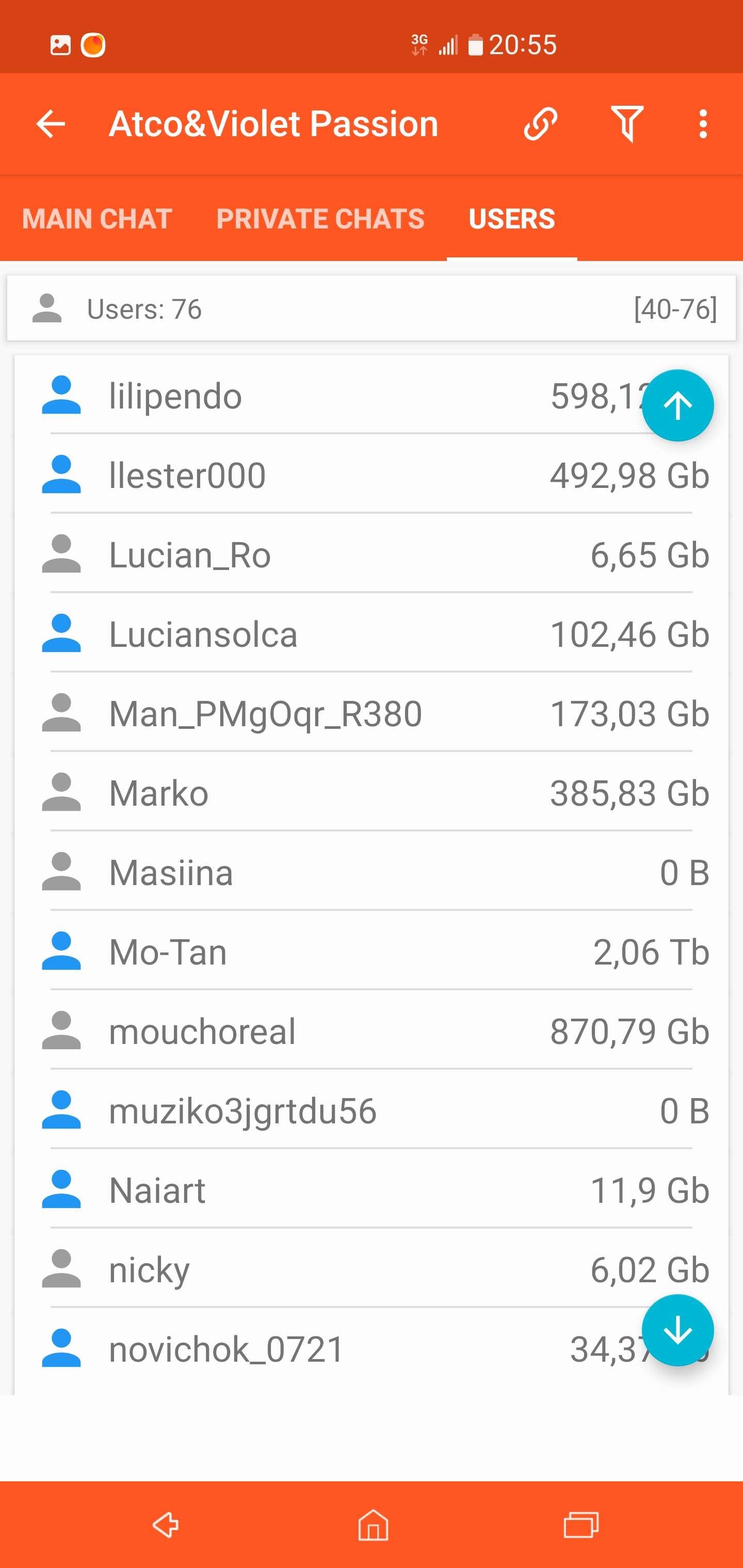Open the three-dot overflow menu

click(x=703, y=124)
